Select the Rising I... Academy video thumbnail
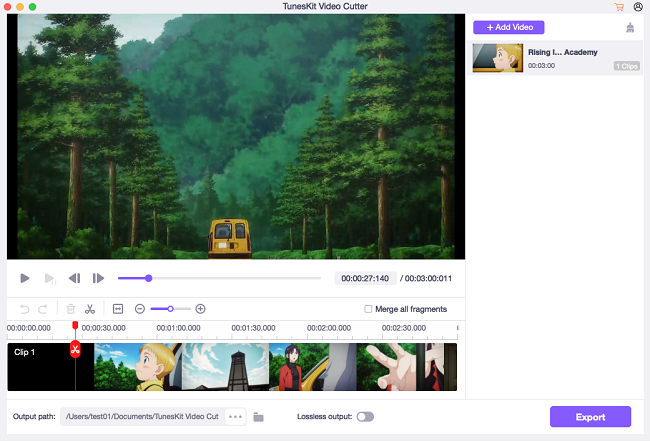 498,58
